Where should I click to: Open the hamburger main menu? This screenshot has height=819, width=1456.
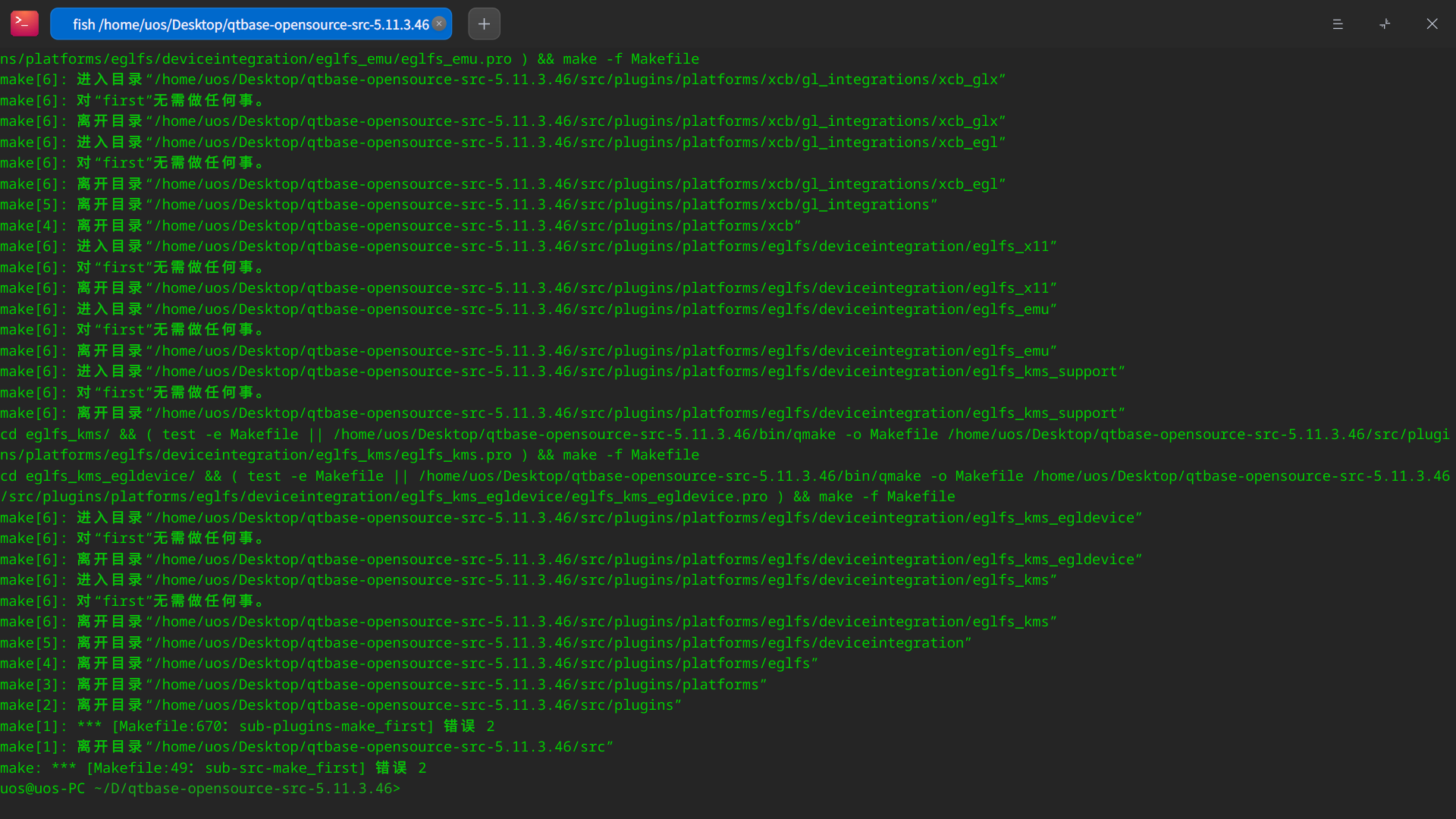pos(1338,24)
